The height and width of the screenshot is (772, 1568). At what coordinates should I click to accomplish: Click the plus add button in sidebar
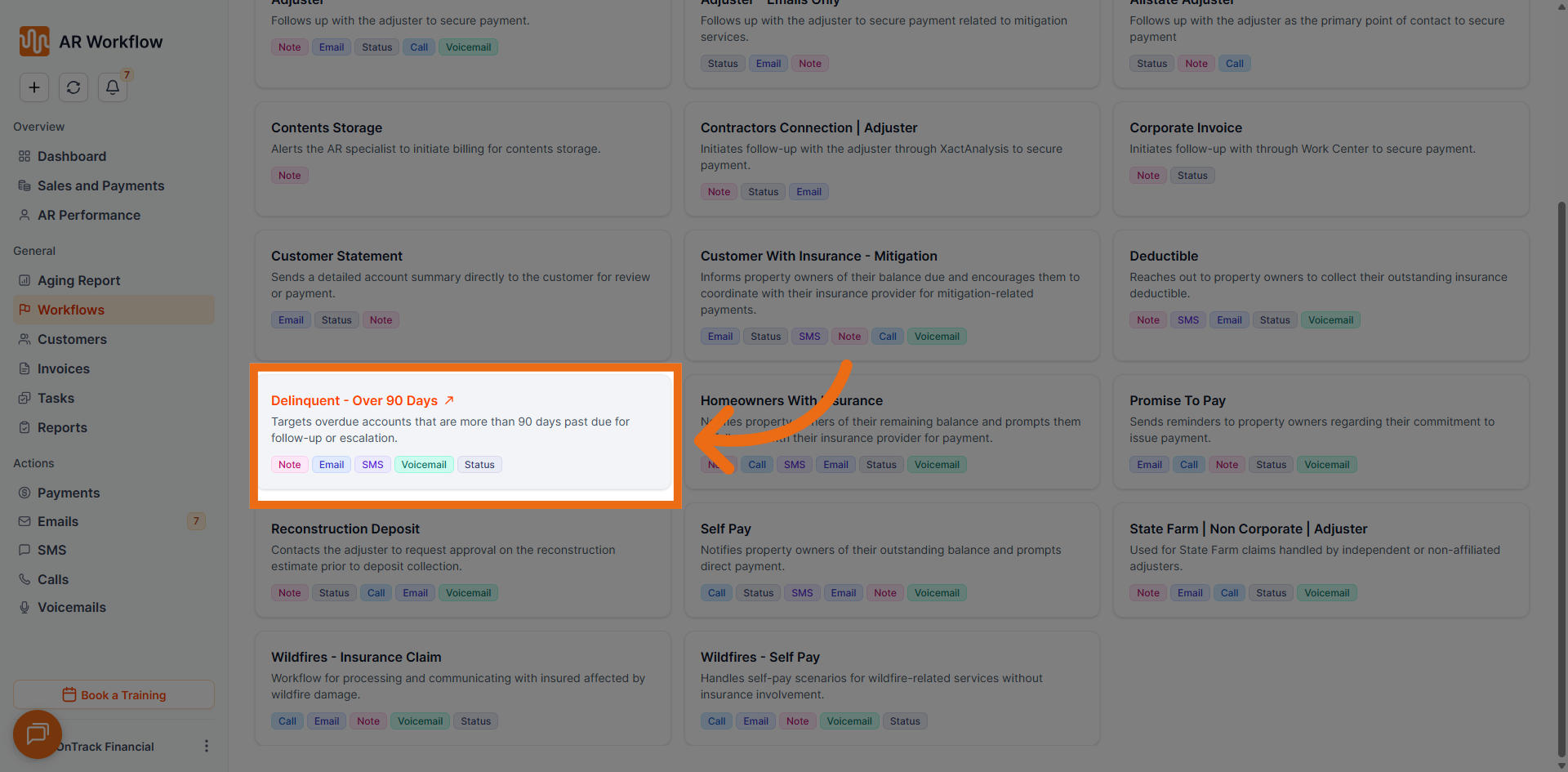34,87
